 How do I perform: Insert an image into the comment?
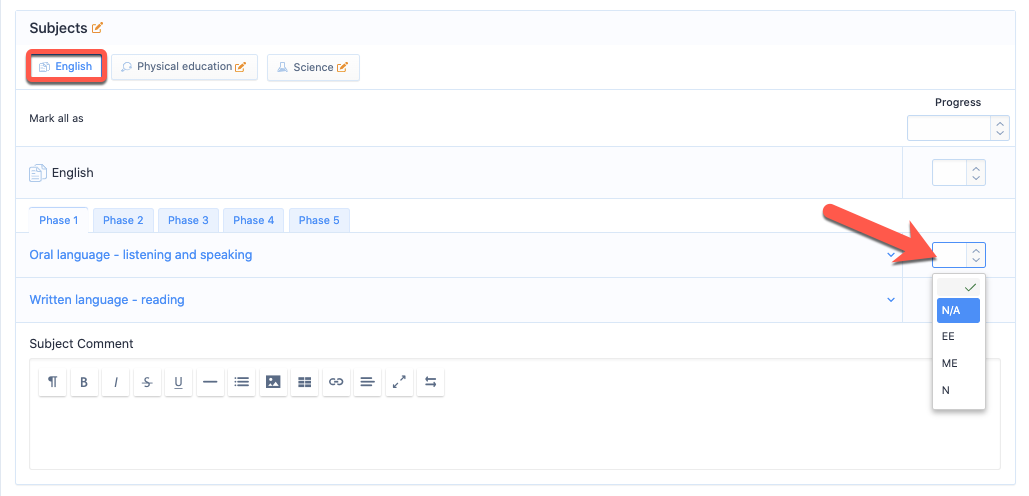pyautogui.click(x=272, y=382)
